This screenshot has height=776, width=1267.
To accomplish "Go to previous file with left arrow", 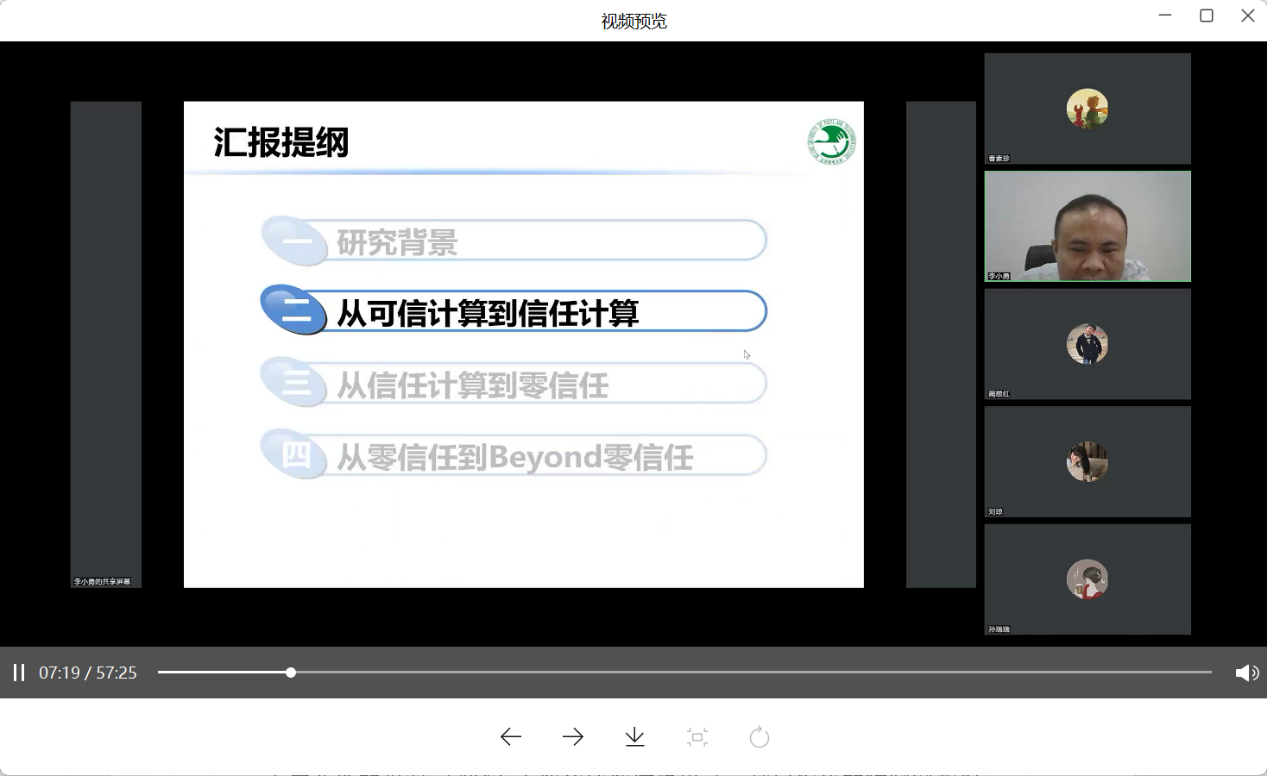I will pyautogui.click(x=511, y=737).
